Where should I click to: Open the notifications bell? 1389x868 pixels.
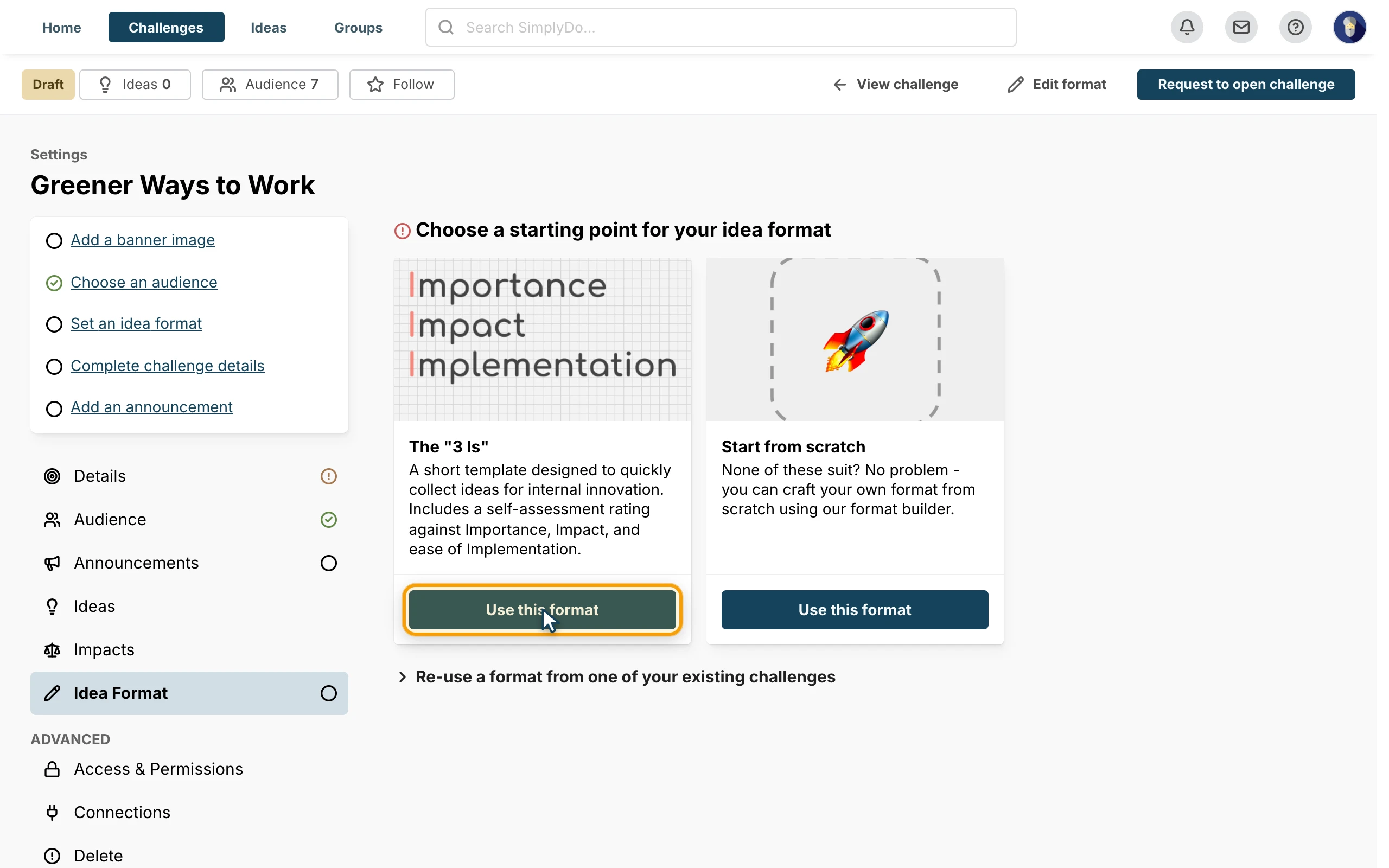tap(1187, 27)
